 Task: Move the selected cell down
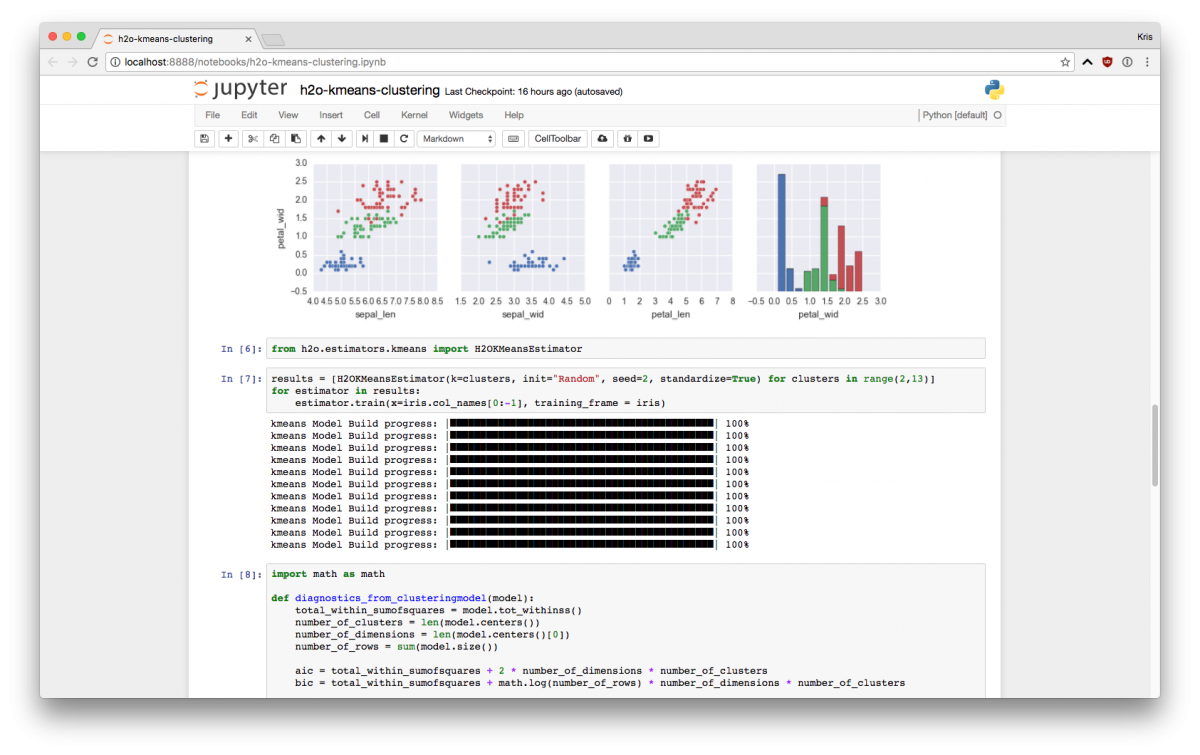342,139
